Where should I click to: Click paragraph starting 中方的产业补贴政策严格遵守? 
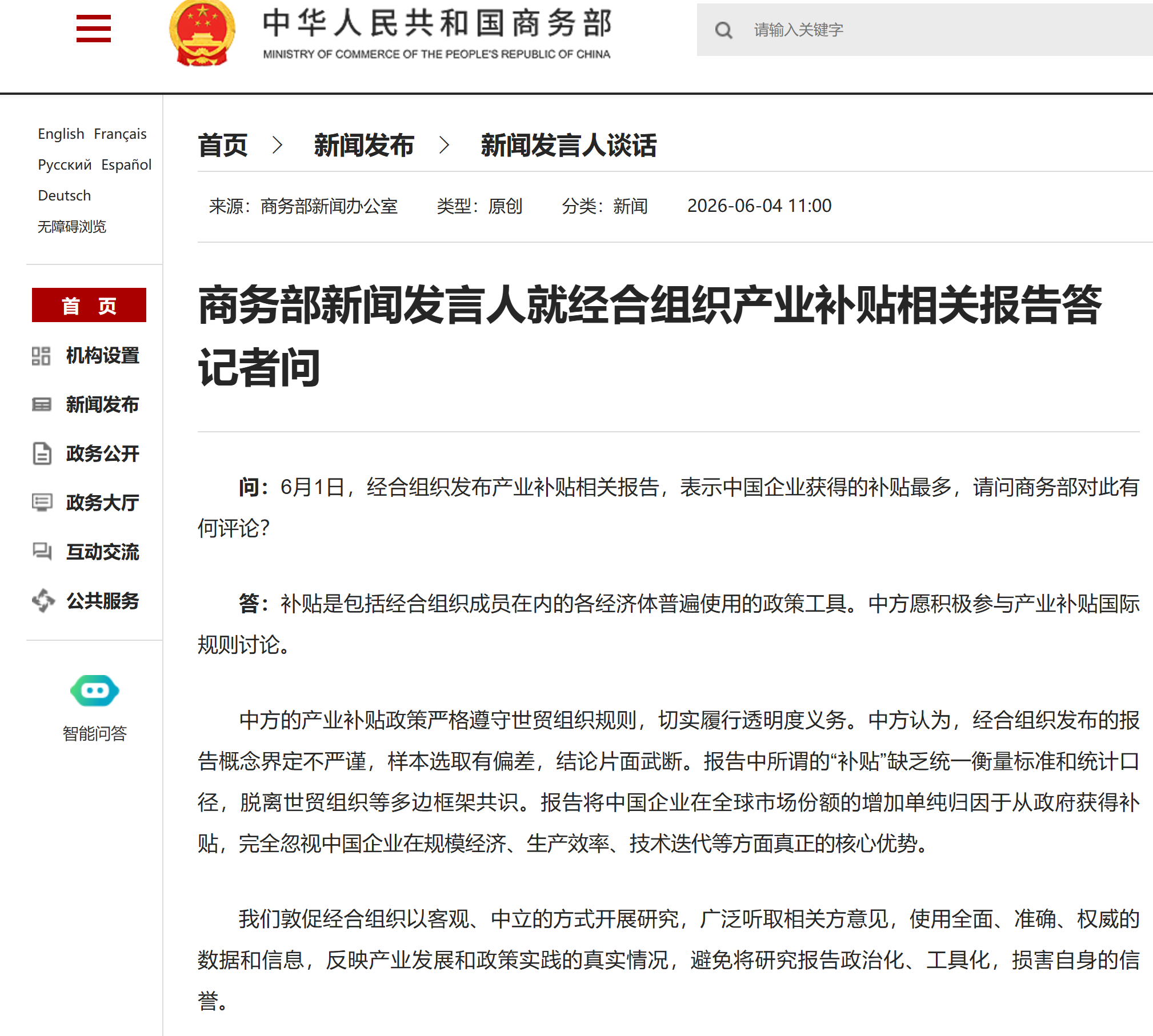[x=668, y=782]
